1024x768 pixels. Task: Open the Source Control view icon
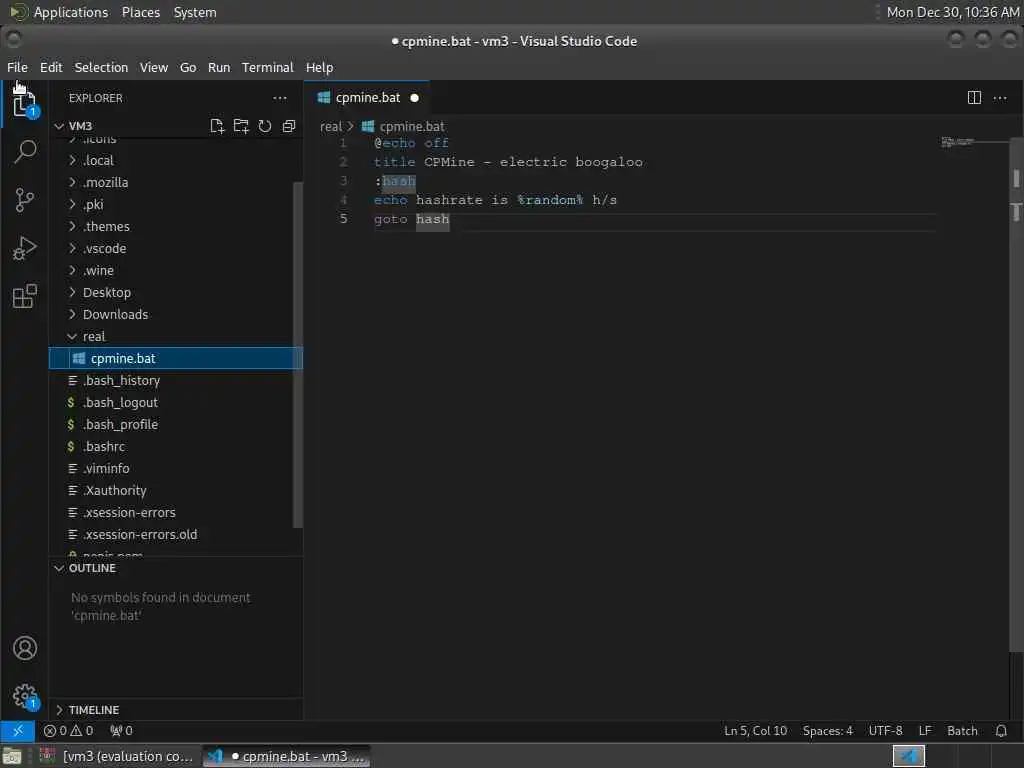click(x=25, y=200)
